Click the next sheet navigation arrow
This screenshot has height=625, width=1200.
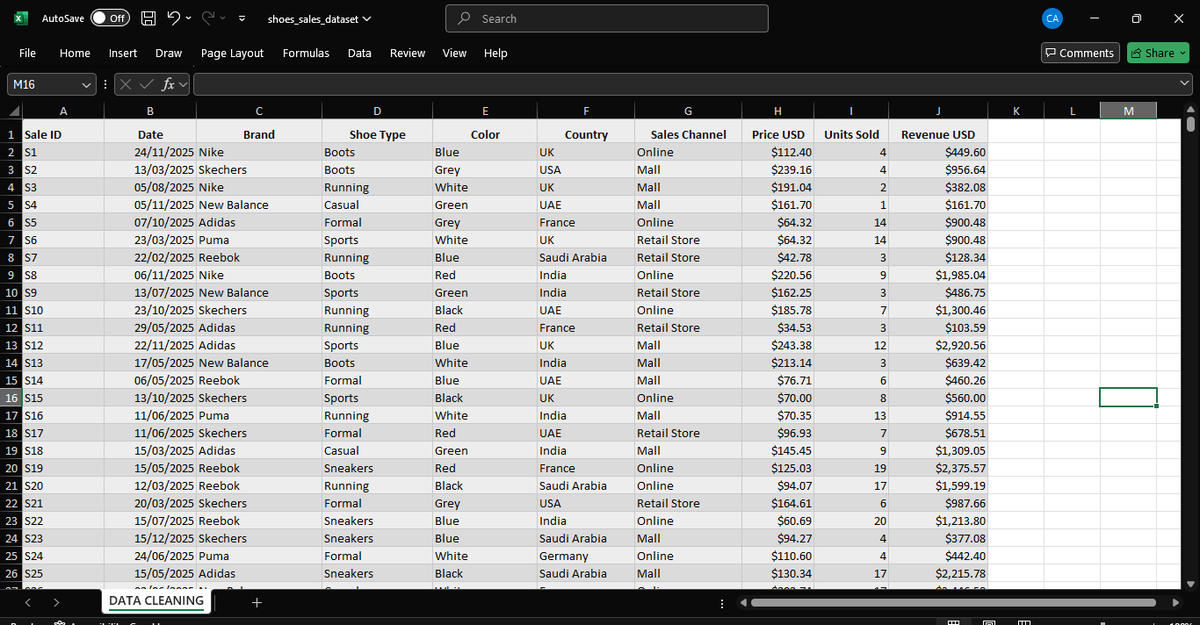click(x=57, y=602)
